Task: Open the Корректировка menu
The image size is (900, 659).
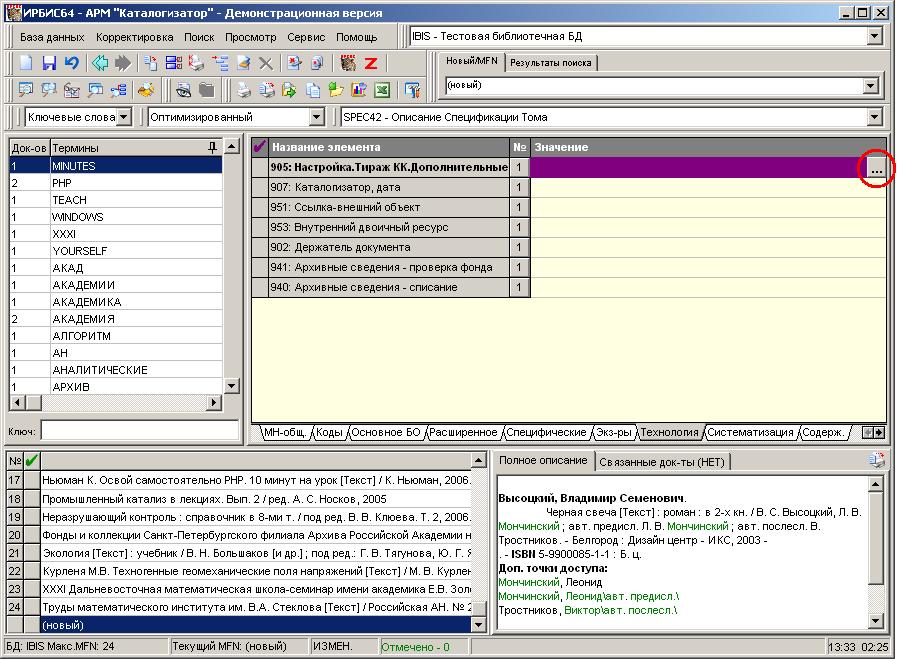Action: (x=135, y=37)
